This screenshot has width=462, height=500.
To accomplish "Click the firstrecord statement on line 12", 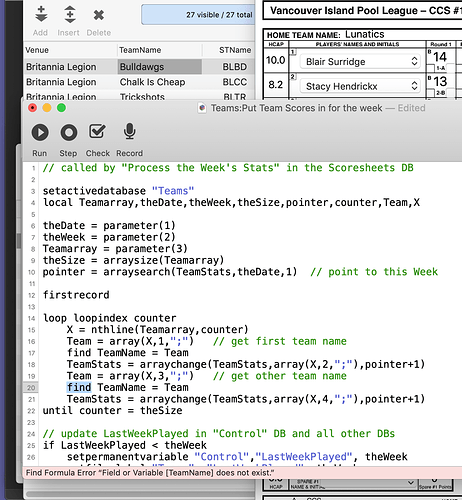I will pos(76,295).
